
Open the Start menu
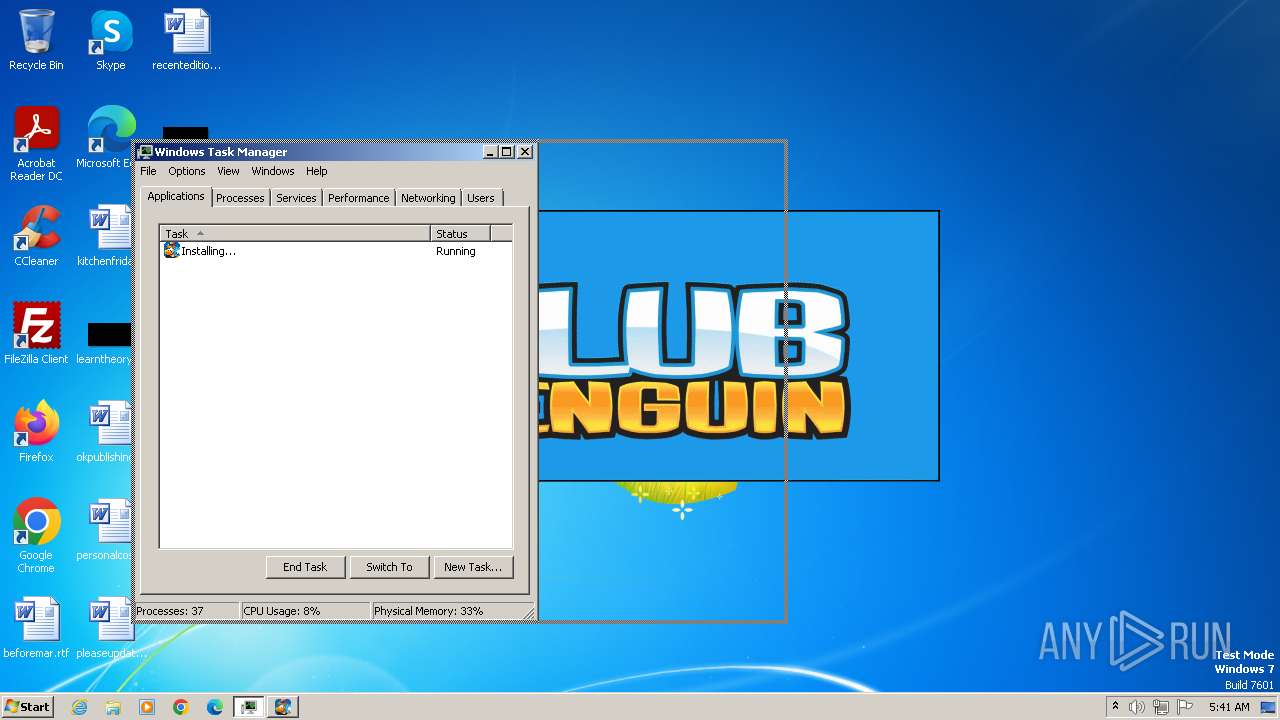(28, 707)
